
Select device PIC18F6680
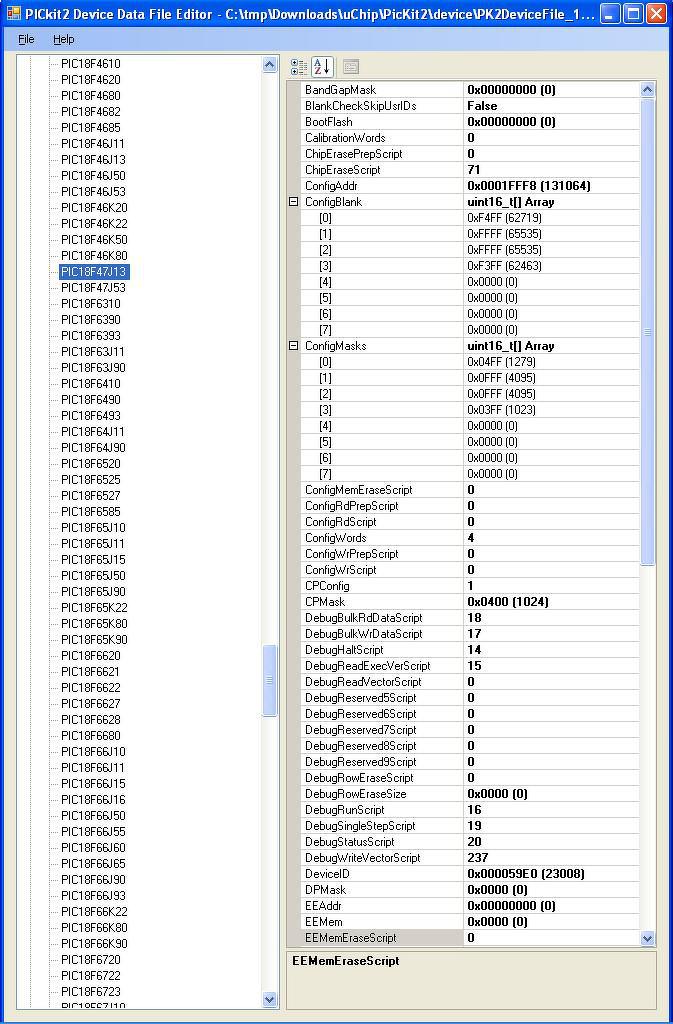pos(91,736)
